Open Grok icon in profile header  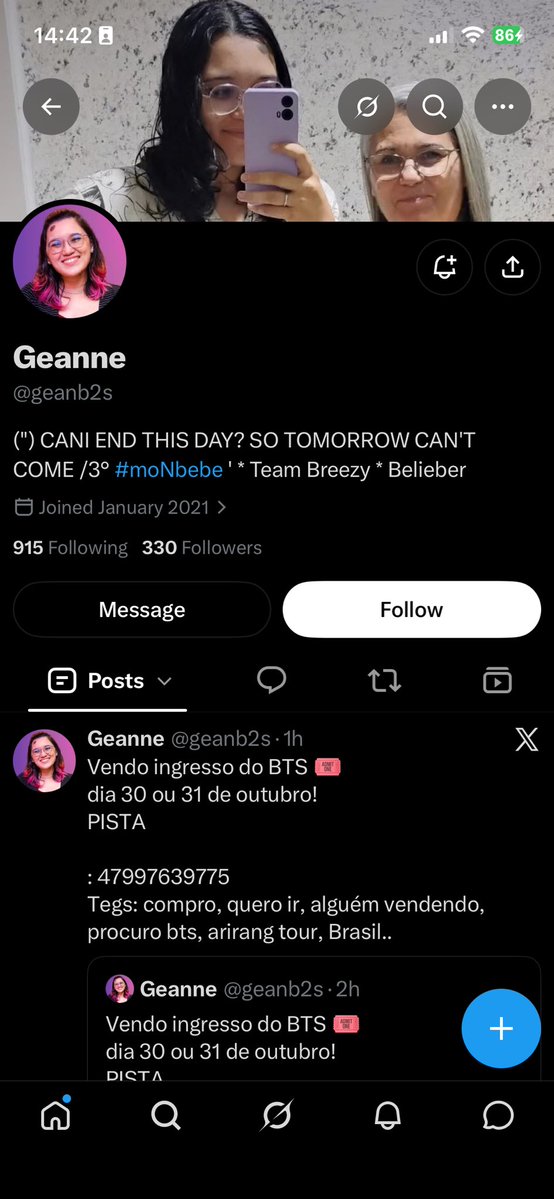[x=367, y=106]
